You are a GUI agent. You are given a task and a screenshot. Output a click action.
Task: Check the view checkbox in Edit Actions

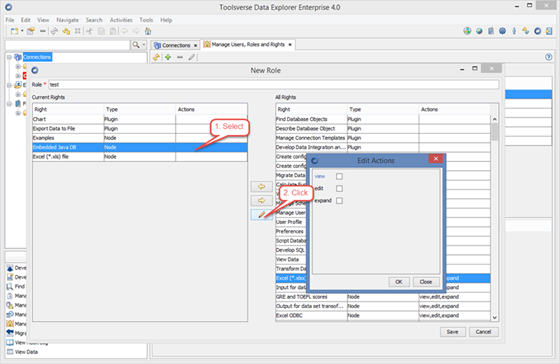click(339, 176)
